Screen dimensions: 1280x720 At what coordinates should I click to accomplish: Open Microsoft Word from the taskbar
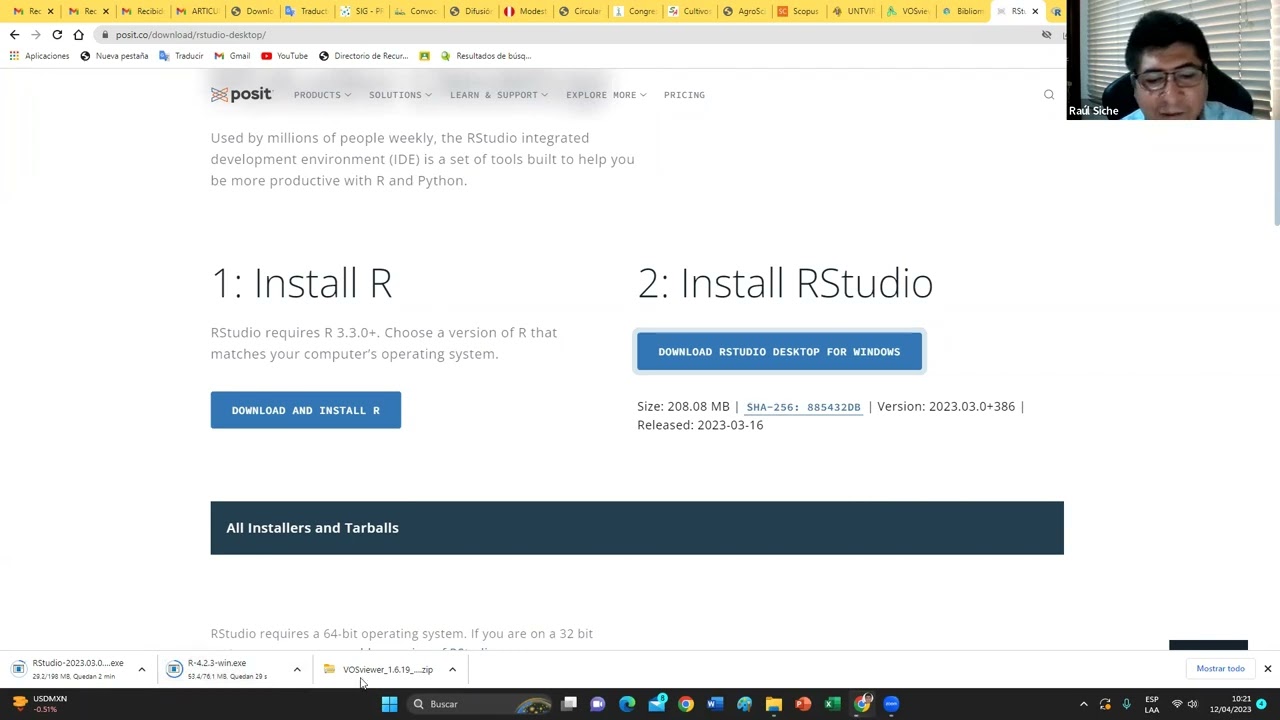click(715, 704)
